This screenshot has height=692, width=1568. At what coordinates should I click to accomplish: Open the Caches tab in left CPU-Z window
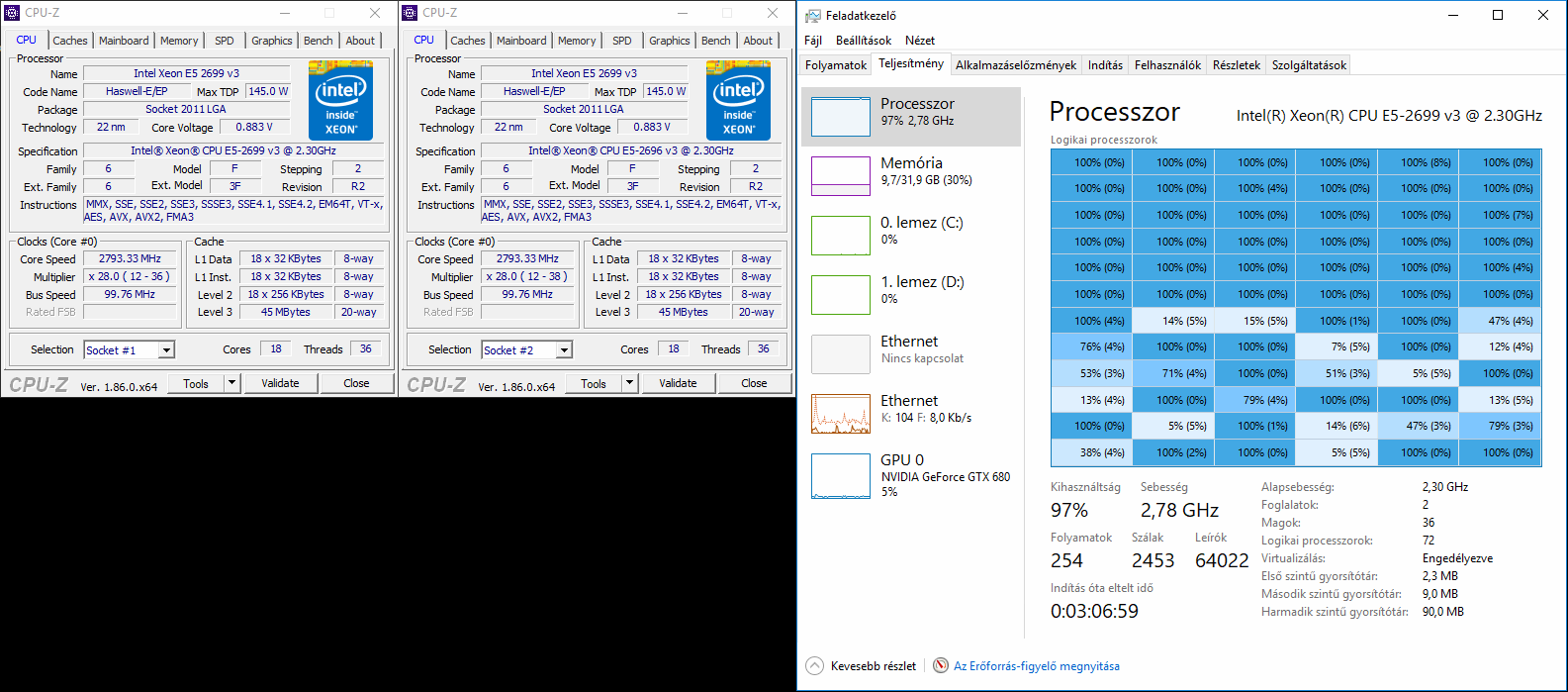pyautogui.click(x=69, y=41)
